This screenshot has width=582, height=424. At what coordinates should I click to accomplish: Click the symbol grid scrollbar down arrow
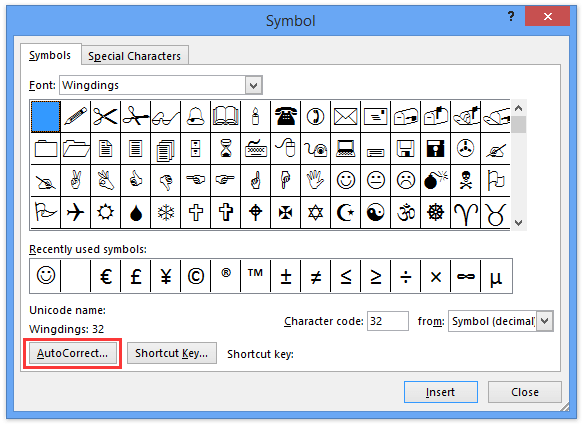point(519,223)
